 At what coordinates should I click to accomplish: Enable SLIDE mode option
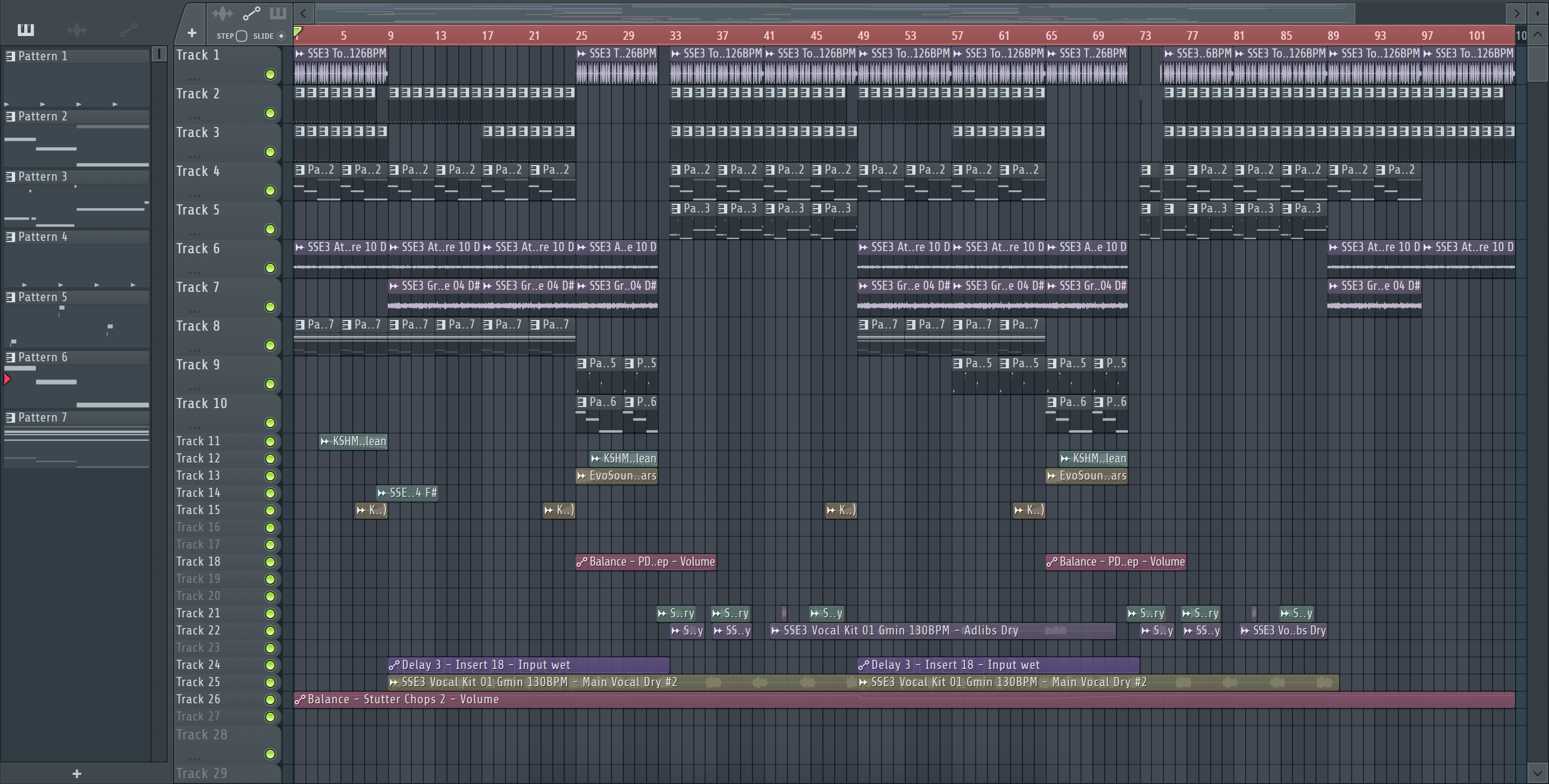pos(281,36)
